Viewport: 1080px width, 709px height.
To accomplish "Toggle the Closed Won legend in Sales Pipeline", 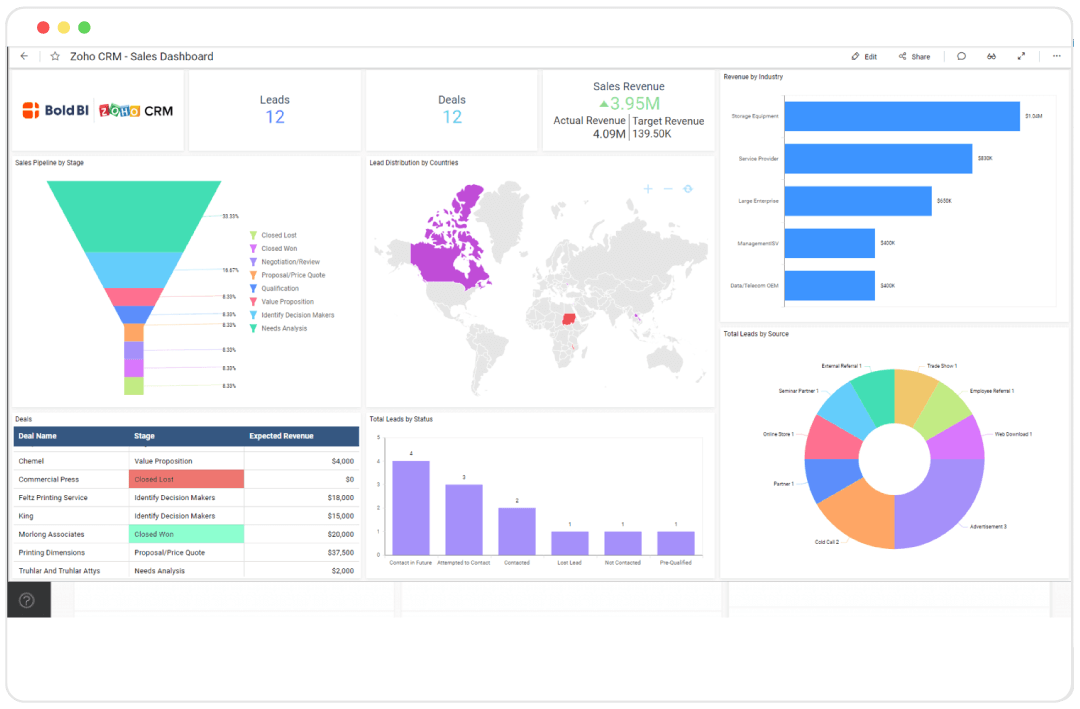I will [x=276, y=248].
